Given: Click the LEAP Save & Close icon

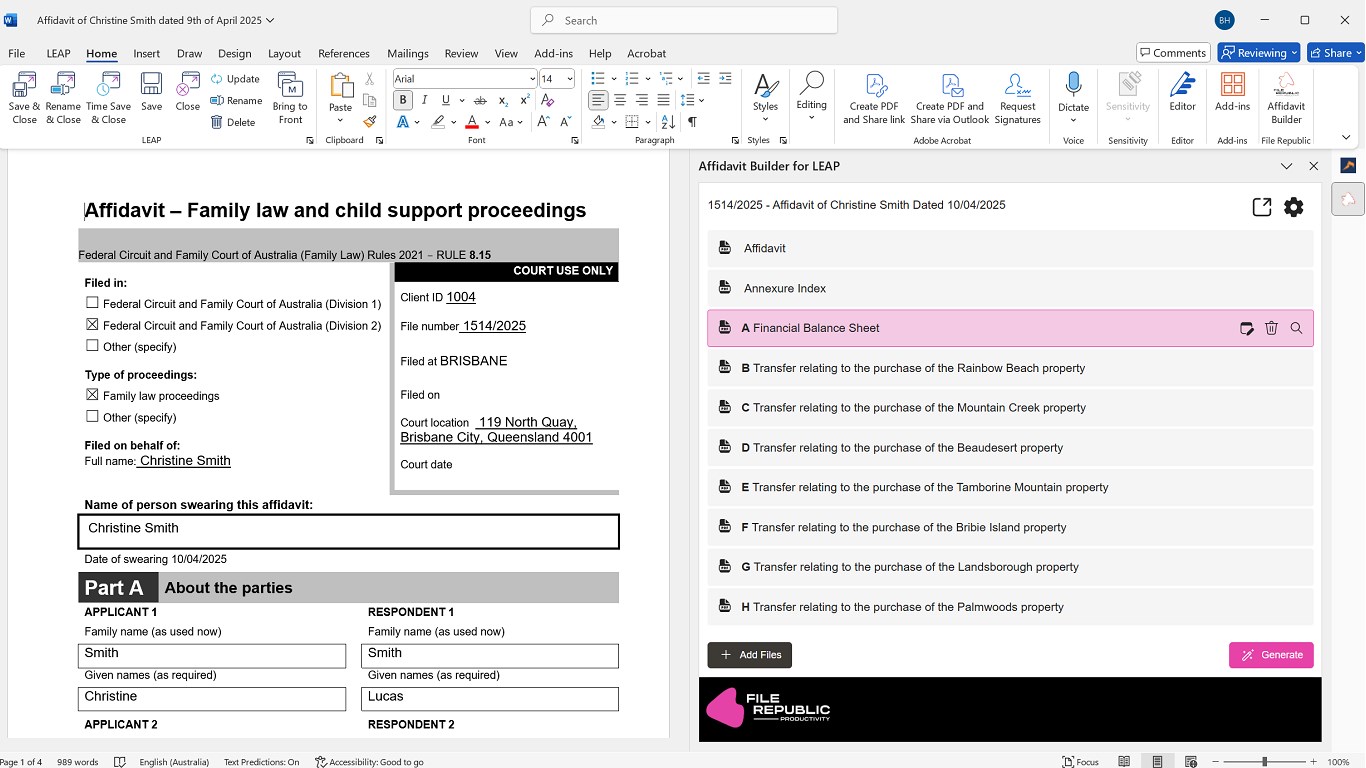Looking at the screenshot, I should click(24, 97).
